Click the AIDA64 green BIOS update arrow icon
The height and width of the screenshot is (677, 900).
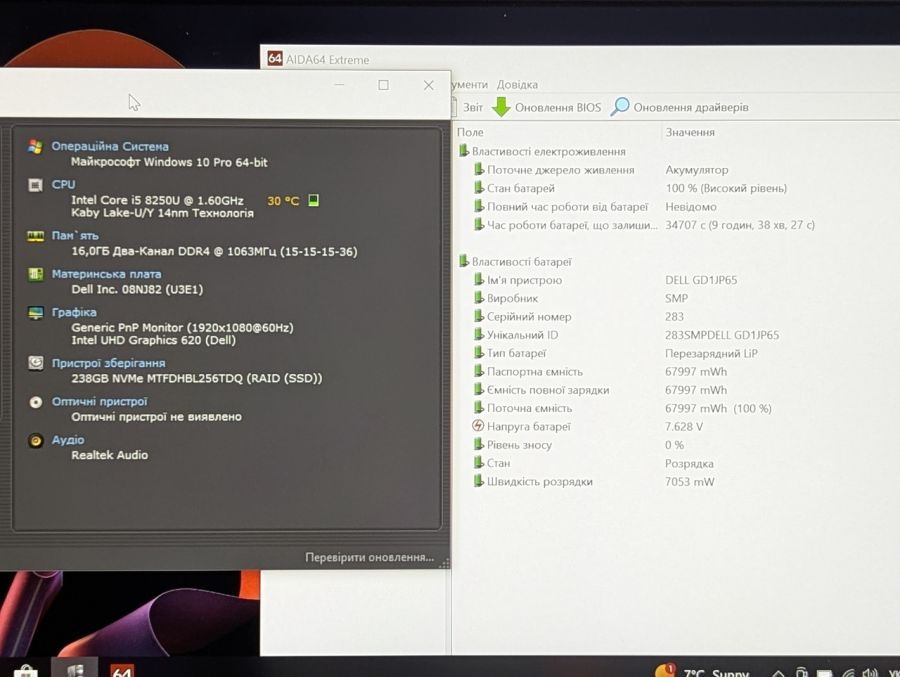pyautogui.click(x=501, y=107)
